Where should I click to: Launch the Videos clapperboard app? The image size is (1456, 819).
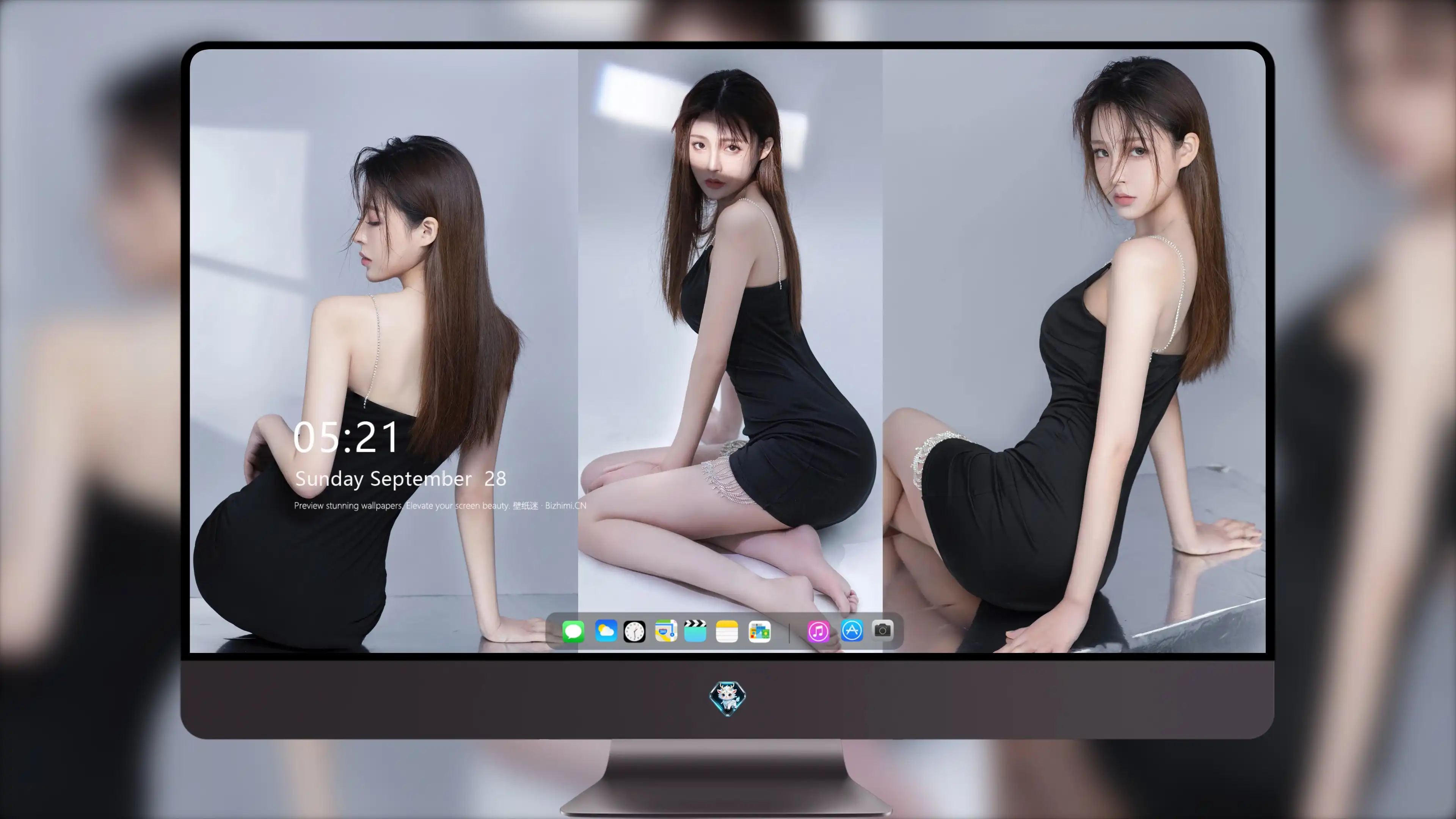coord(695,631)
